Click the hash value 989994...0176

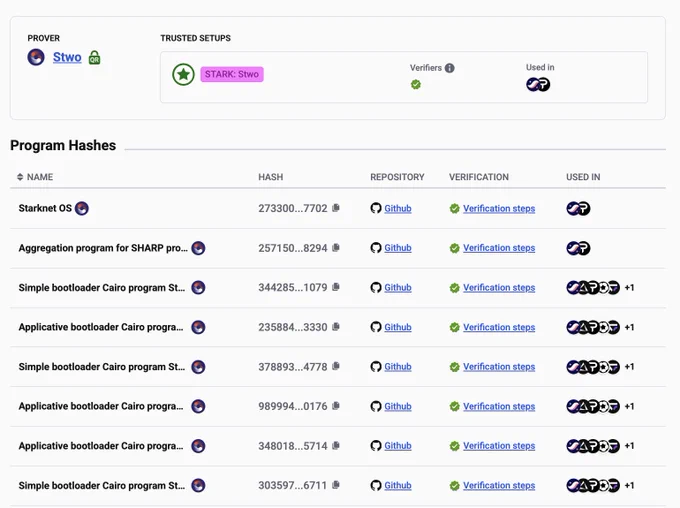click(x=293, y=406)
